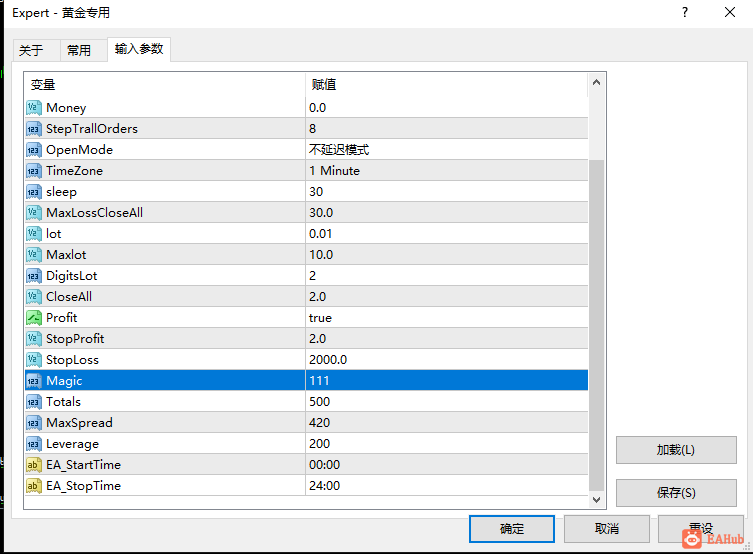The image size is (753, 554).
Task: Click the integer icon beside sleep
Action: 34,192
